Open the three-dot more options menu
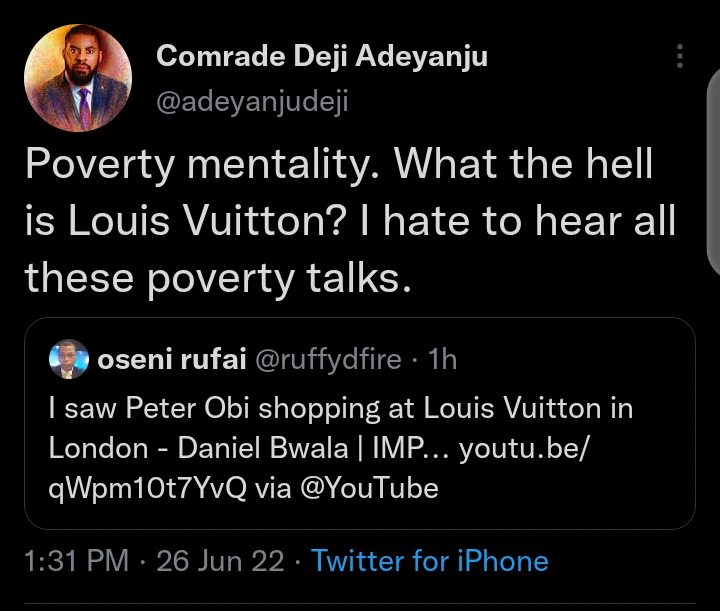Image resolution: width=720 pixels, height=611 pixels. point(680,57)
